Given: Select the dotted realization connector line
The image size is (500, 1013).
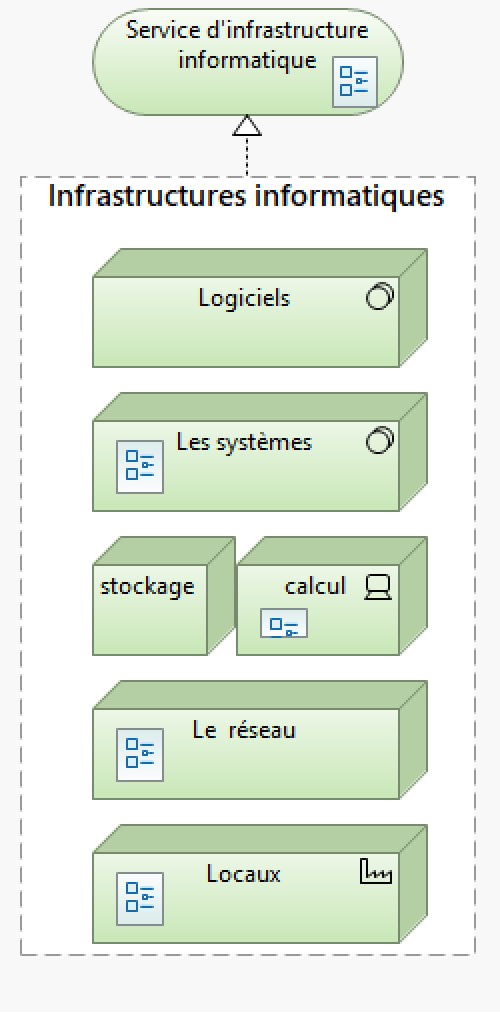Looking at the screenshot, I should [247, 156].
